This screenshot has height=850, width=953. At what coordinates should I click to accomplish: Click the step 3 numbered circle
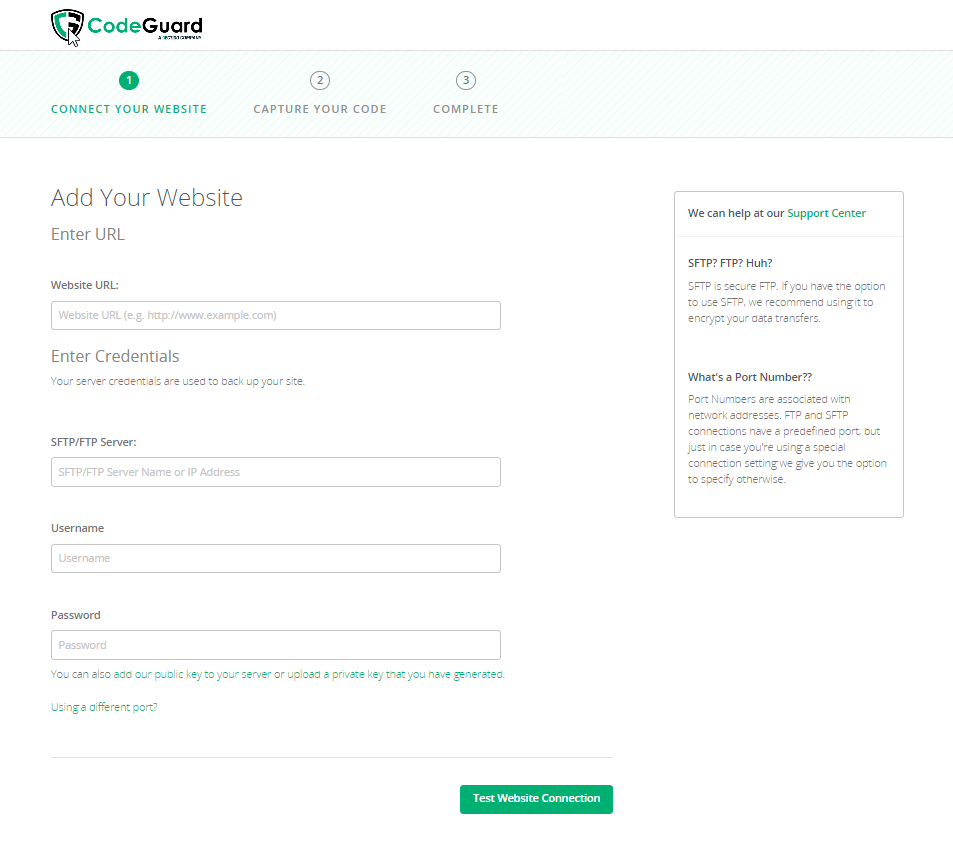[x=465, y=80]
